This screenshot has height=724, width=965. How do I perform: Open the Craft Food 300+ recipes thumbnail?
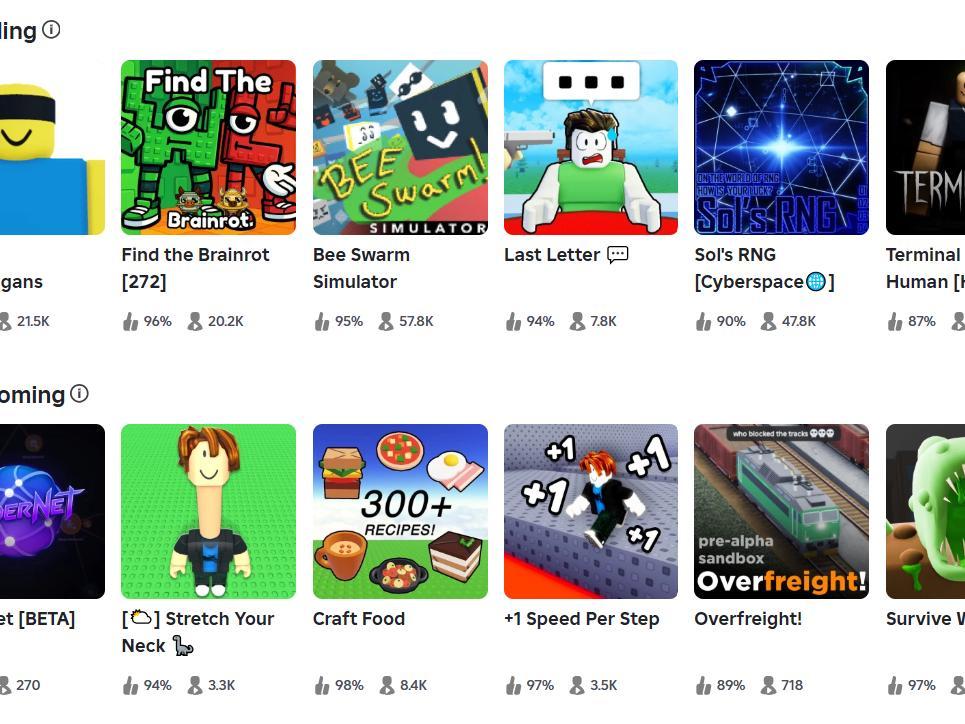pyautogui.click(x=400, y=511)
